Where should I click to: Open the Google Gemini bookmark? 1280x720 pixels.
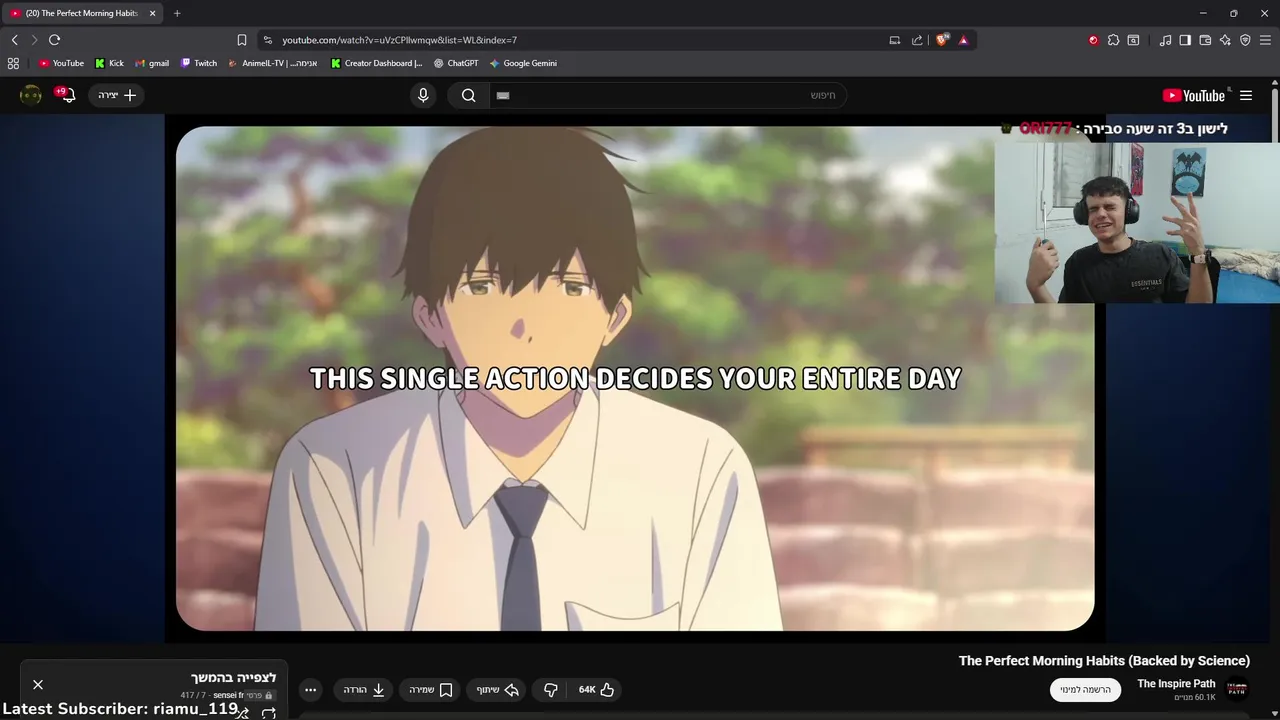[523, 63]
